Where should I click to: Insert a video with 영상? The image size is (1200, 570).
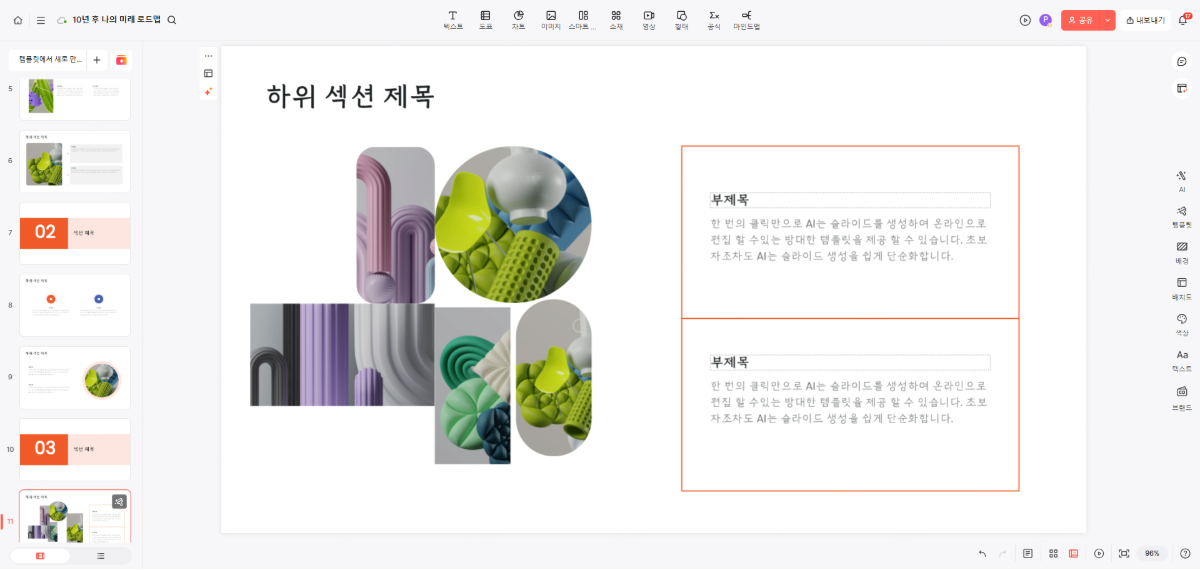tap(649, 20)
